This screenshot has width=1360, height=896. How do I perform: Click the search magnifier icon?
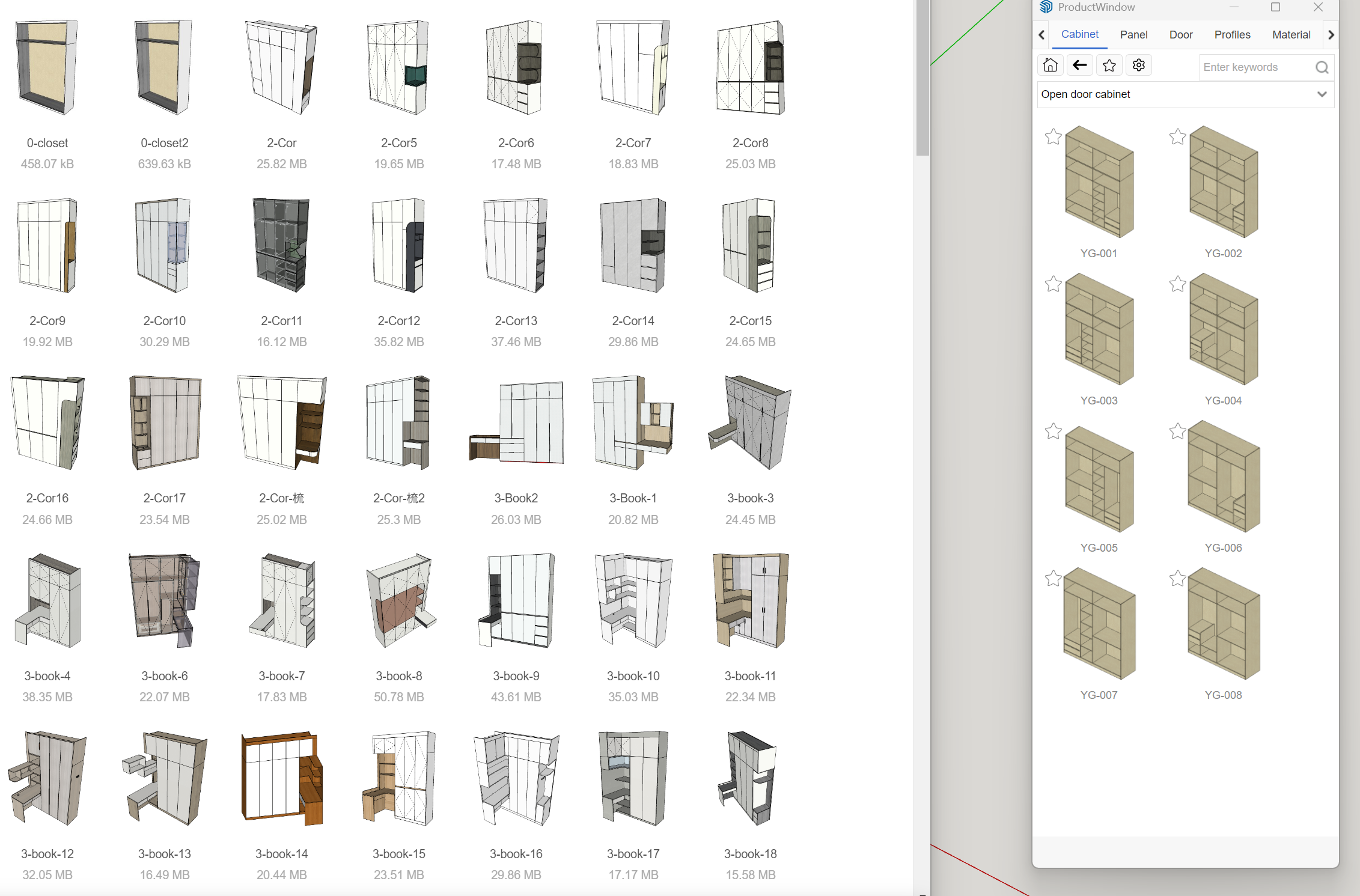[x=1322, y=67]
